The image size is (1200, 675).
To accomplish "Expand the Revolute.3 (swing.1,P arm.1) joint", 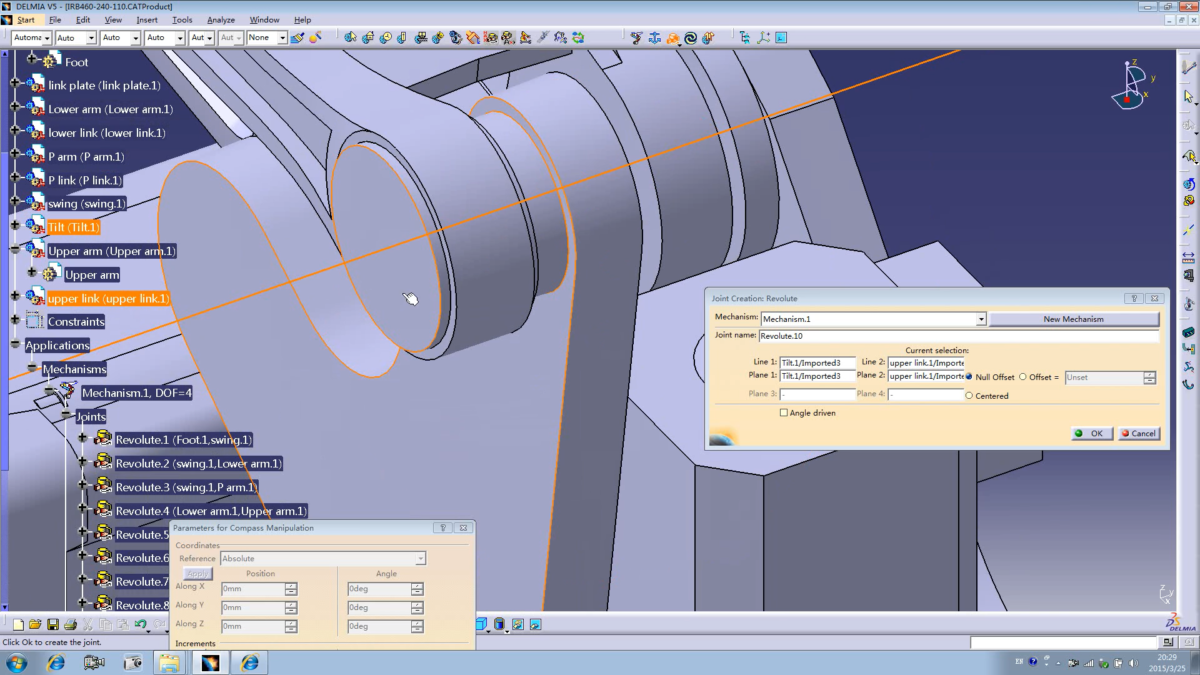I will pos(83,487).
